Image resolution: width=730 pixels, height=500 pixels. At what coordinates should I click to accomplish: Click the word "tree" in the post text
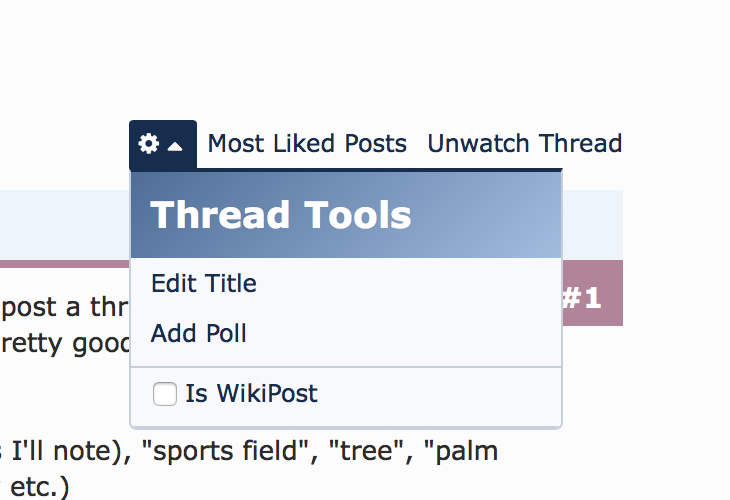(x=368, y=452)
